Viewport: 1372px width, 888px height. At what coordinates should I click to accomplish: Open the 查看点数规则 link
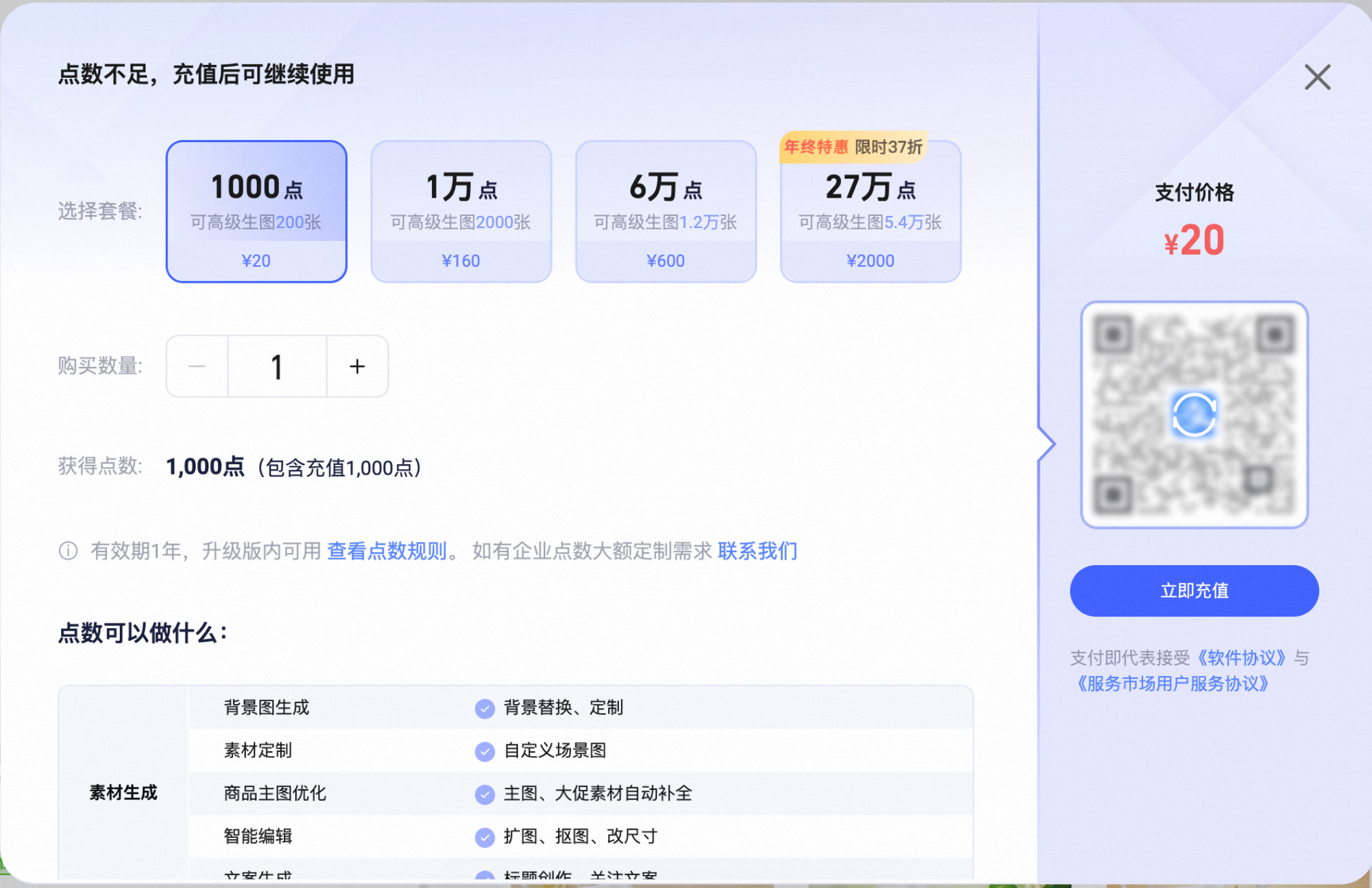pos(387,551)
